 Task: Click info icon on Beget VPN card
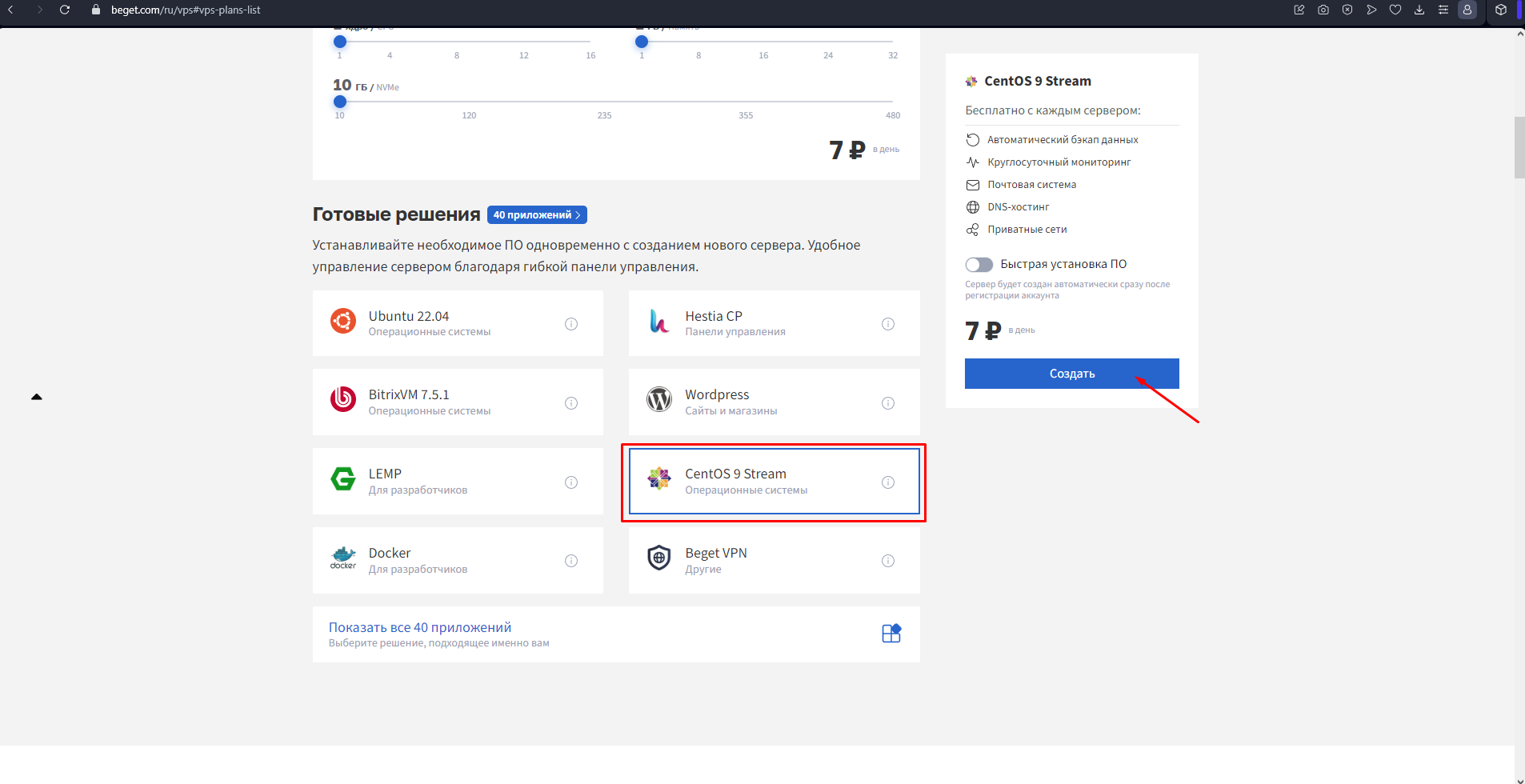tap(888, 561)
